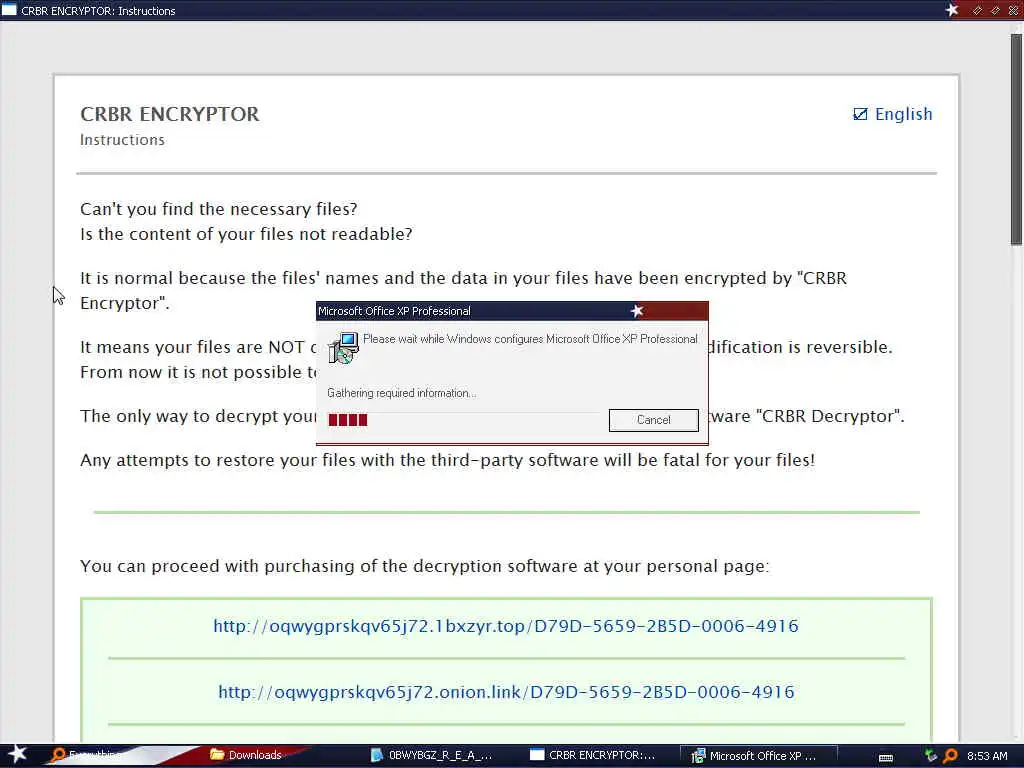
Task: Open the Downloads folder taskbar item
Action: [246, 755]
